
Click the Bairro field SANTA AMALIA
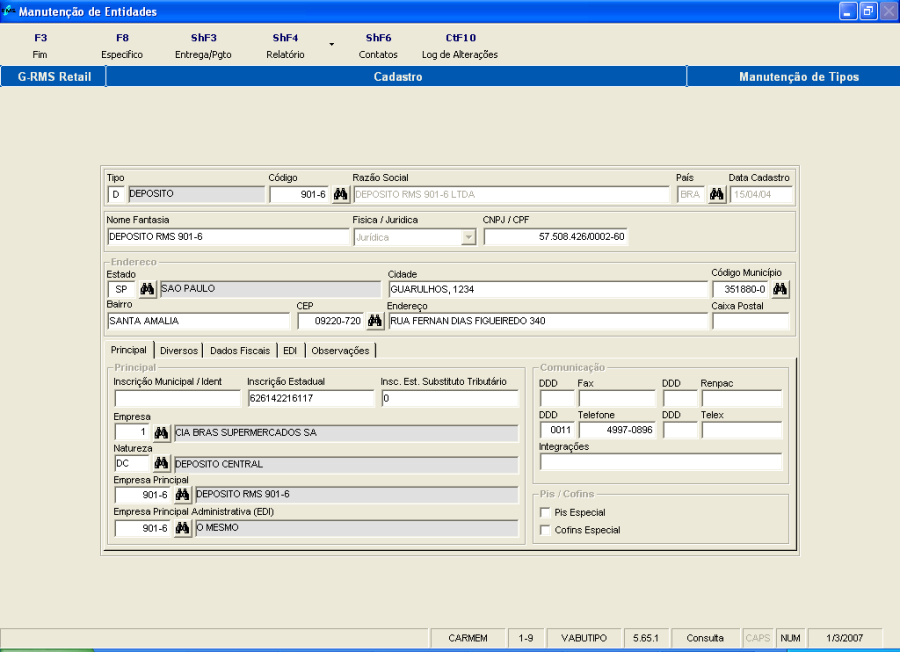(x=198, y=321)
